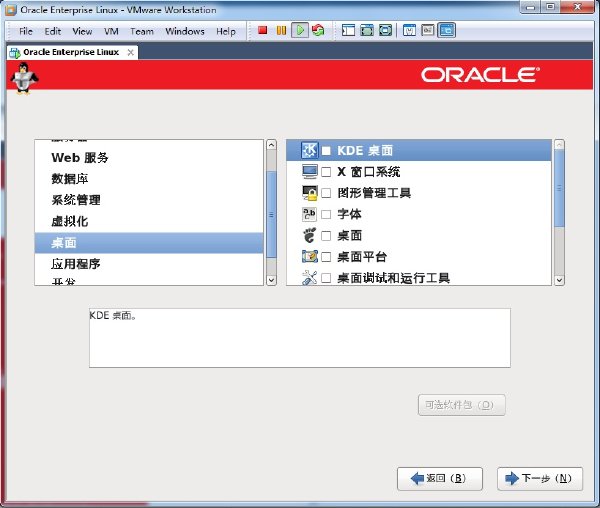Click the Reset virtual machine toolbar icon
Image resolution: width=600 pixels, height=508 pixels.
318,30
